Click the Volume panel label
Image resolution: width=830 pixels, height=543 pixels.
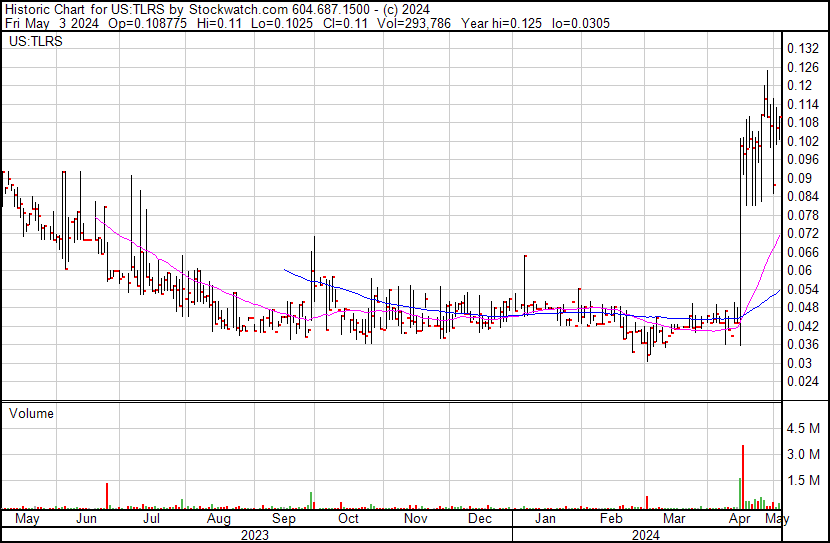click(31, 413)
